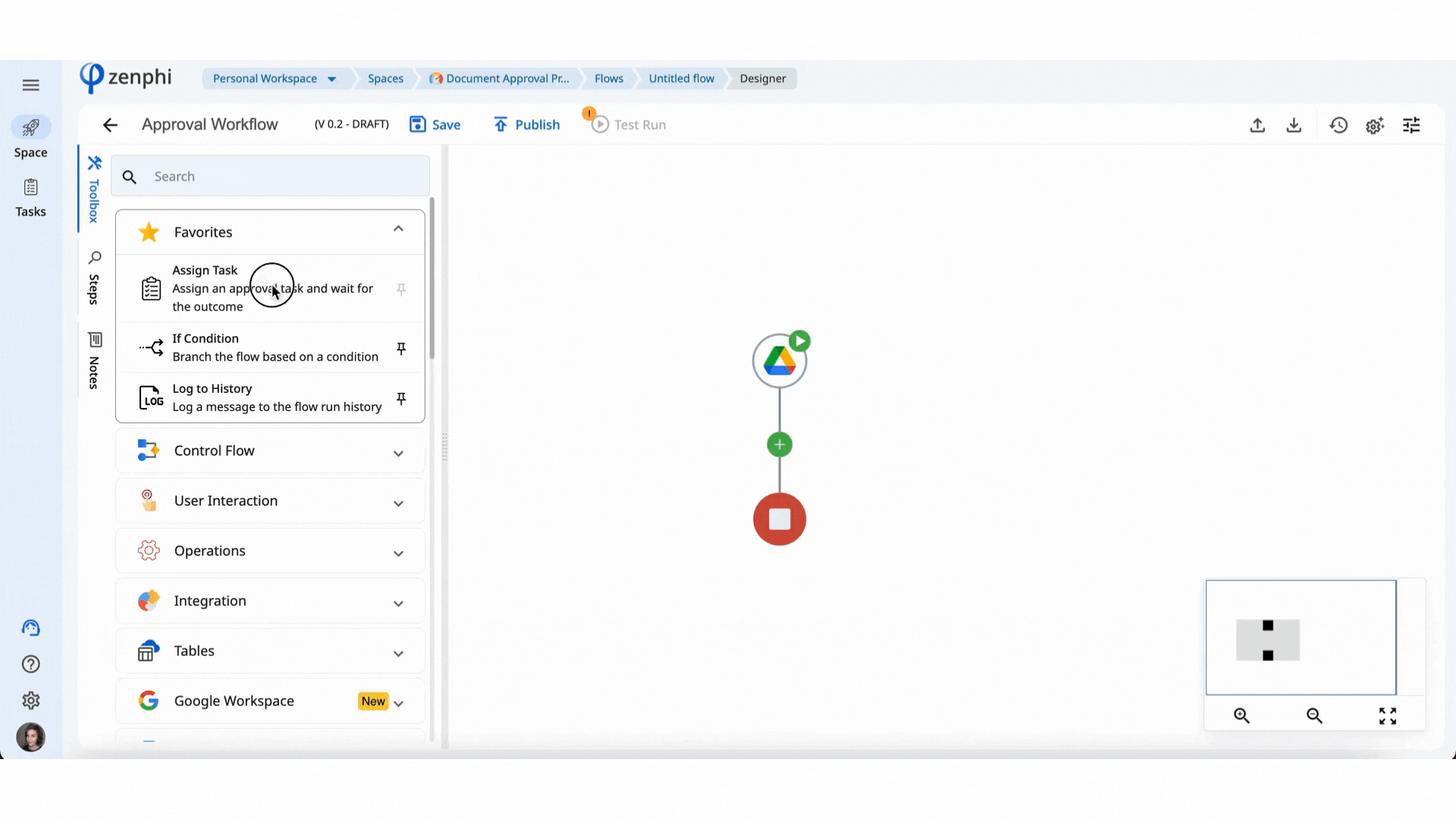This screenshot has width=1456, height=819.
Task: Collapse the Favorites section
Action: [398, 229]
